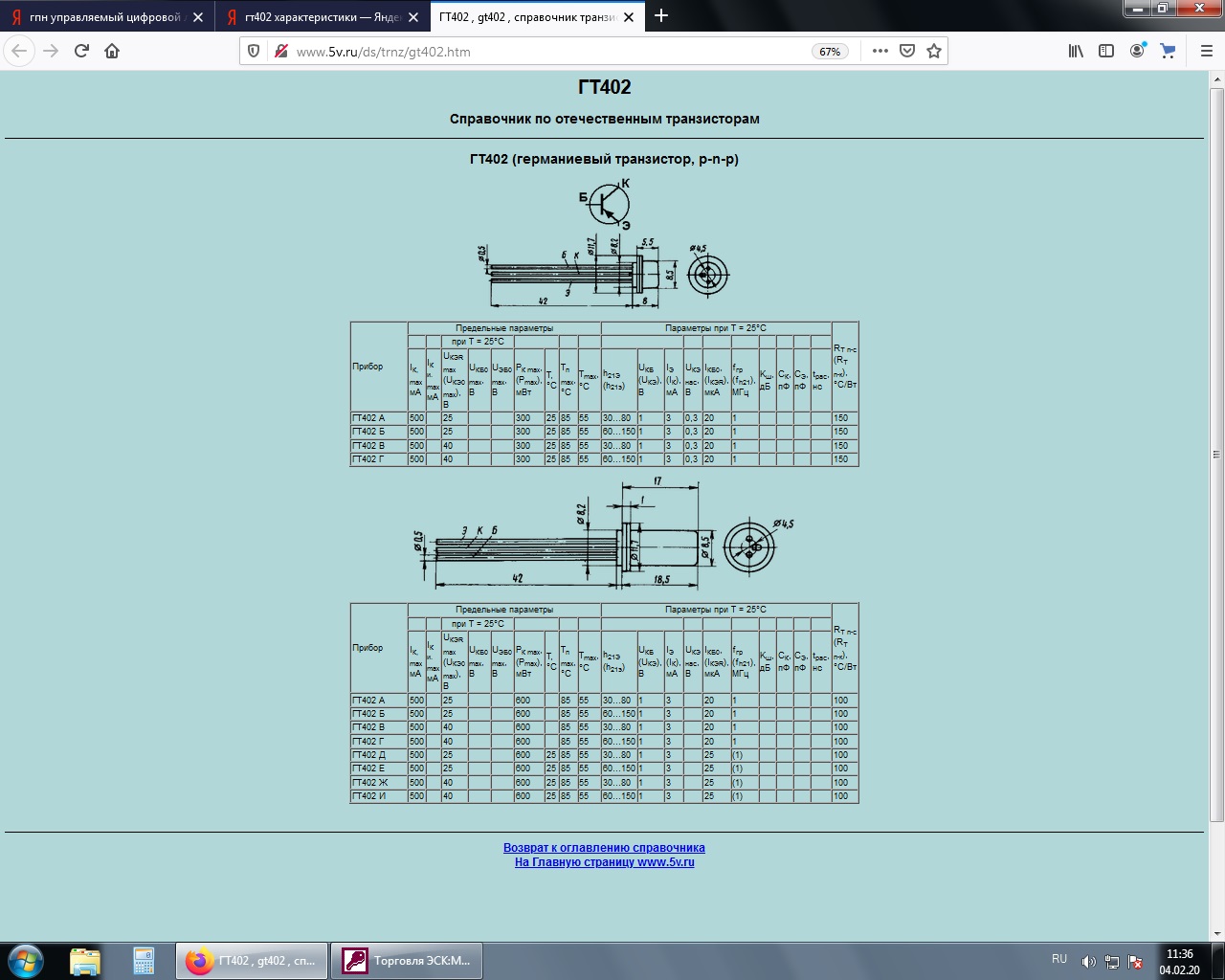Click Параметры при Т = 25°C header in second table
Image resolution: width=1225 pixels, height=980 pixels.
[x=716, y=610]
